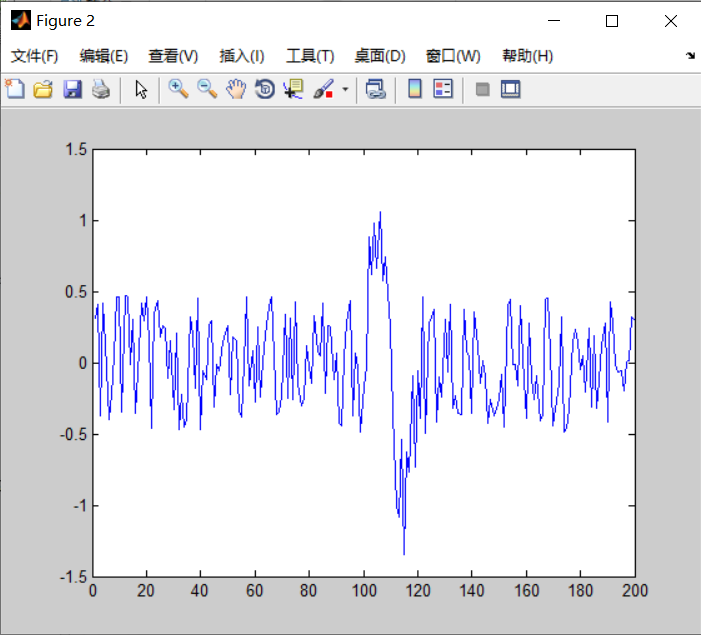Activate the Rotate 3D tool
The width and height of the screenshot is (701, 635).
coord(265,89)
